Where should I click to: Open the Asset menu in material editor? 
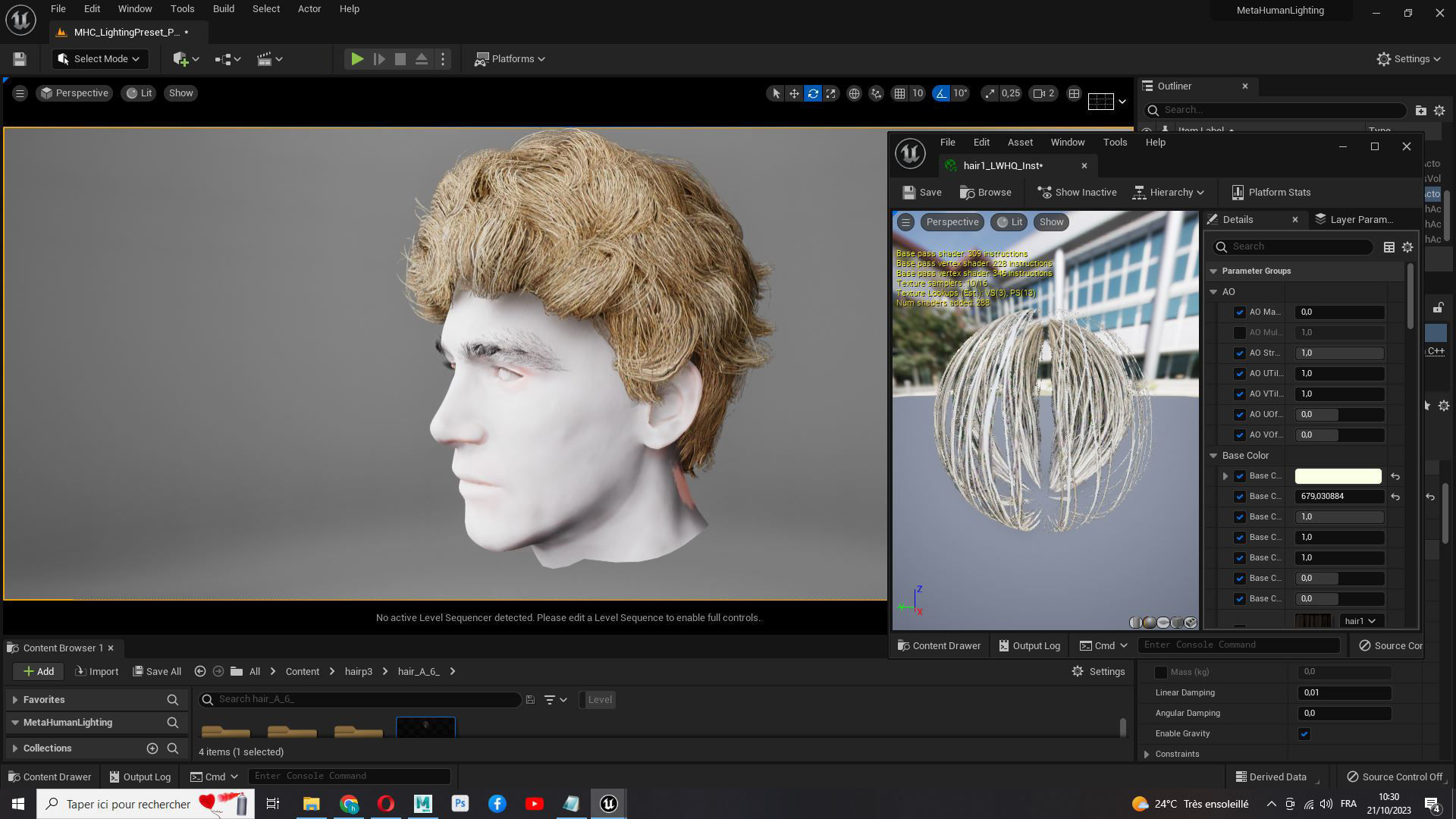[x=1020, y=143]
